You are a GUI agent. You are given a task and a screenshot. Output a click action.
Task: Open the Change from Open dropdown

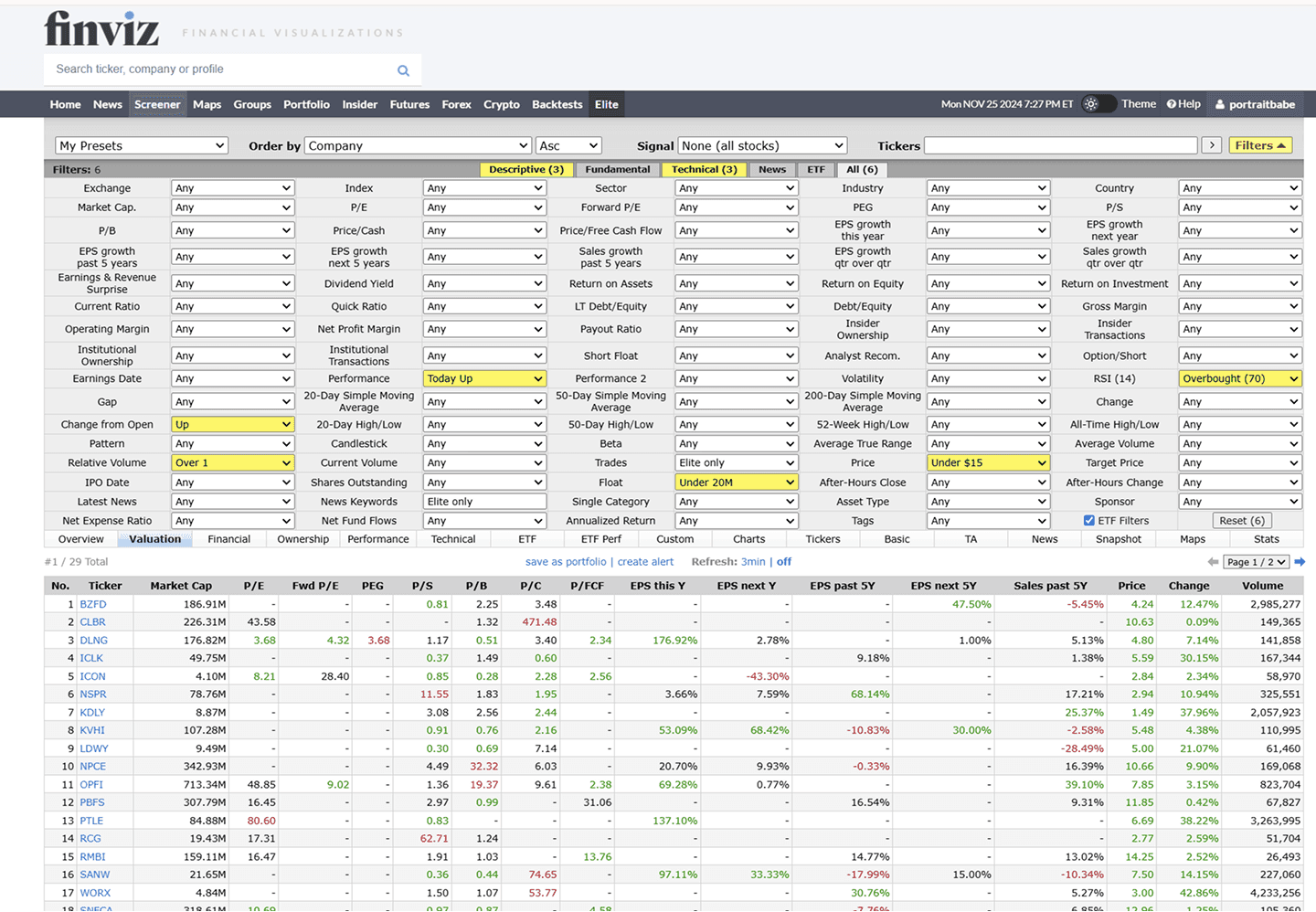232,424
